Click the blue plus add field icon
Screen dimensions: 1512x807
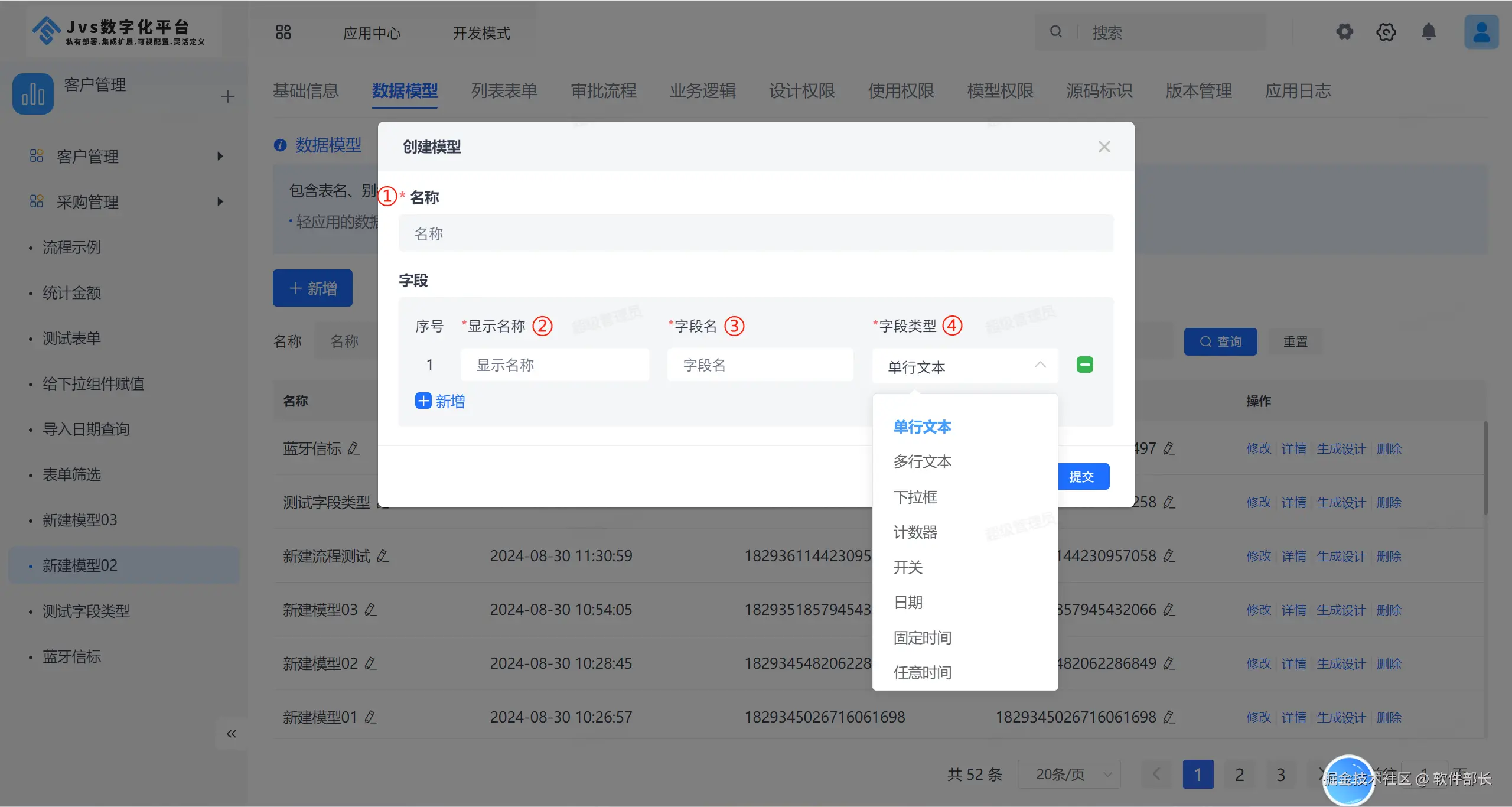pyautogui.click(x=423, y=401)
